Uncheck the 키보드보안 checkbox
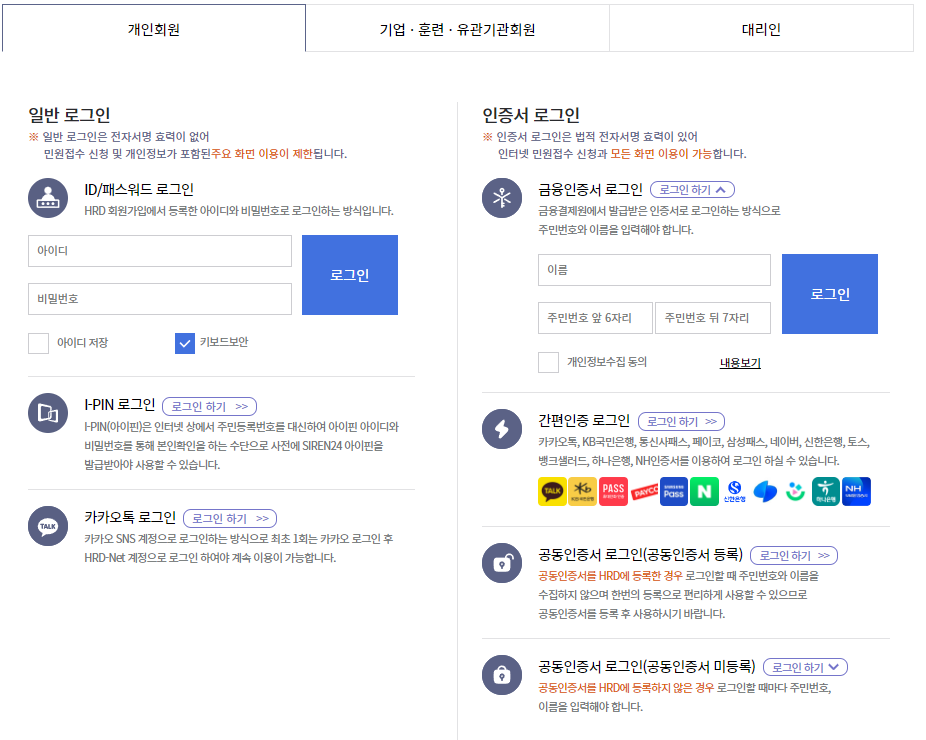Image resolution: width=926 pixels, height=740 pixels. tap(184, 343)
